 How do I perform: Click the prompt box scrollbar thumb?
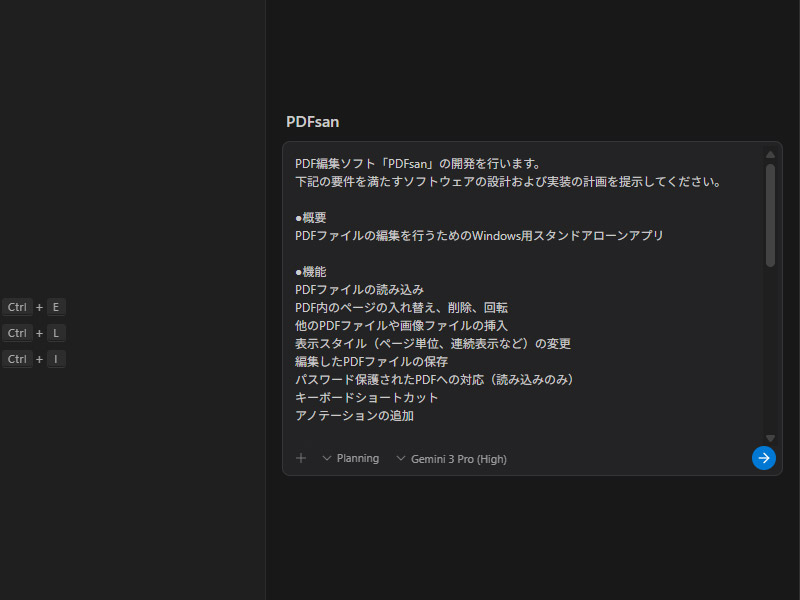(770, 215)
